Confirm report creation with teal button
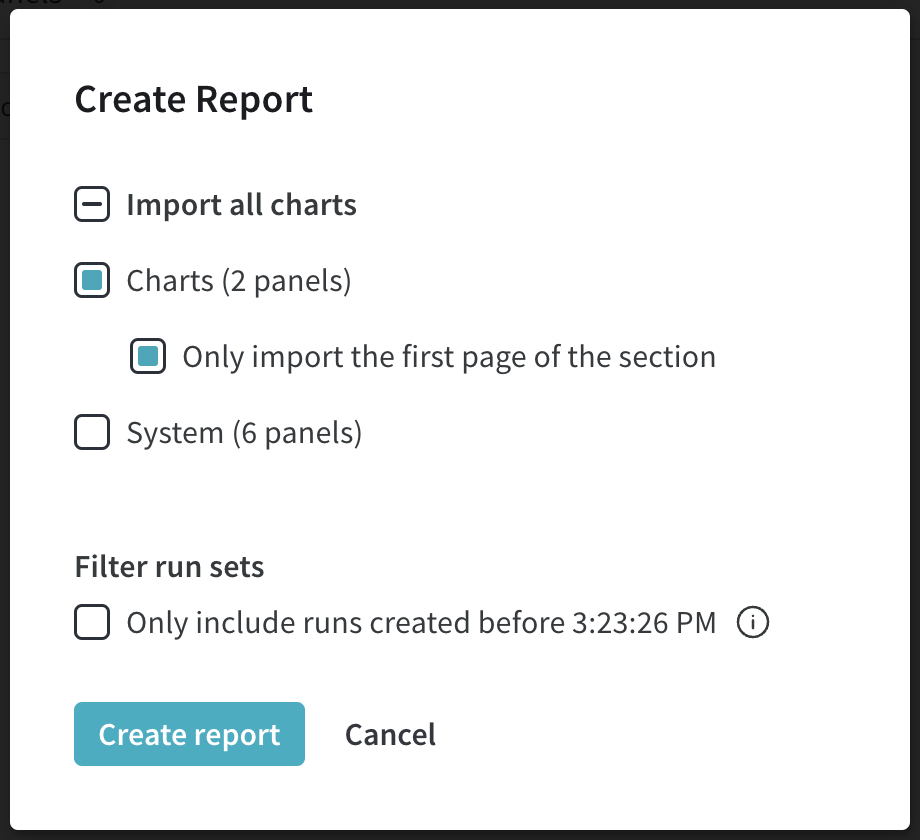The height and width of the screenshot is (840, 920). pyautogui.click(x=189, y=734)
